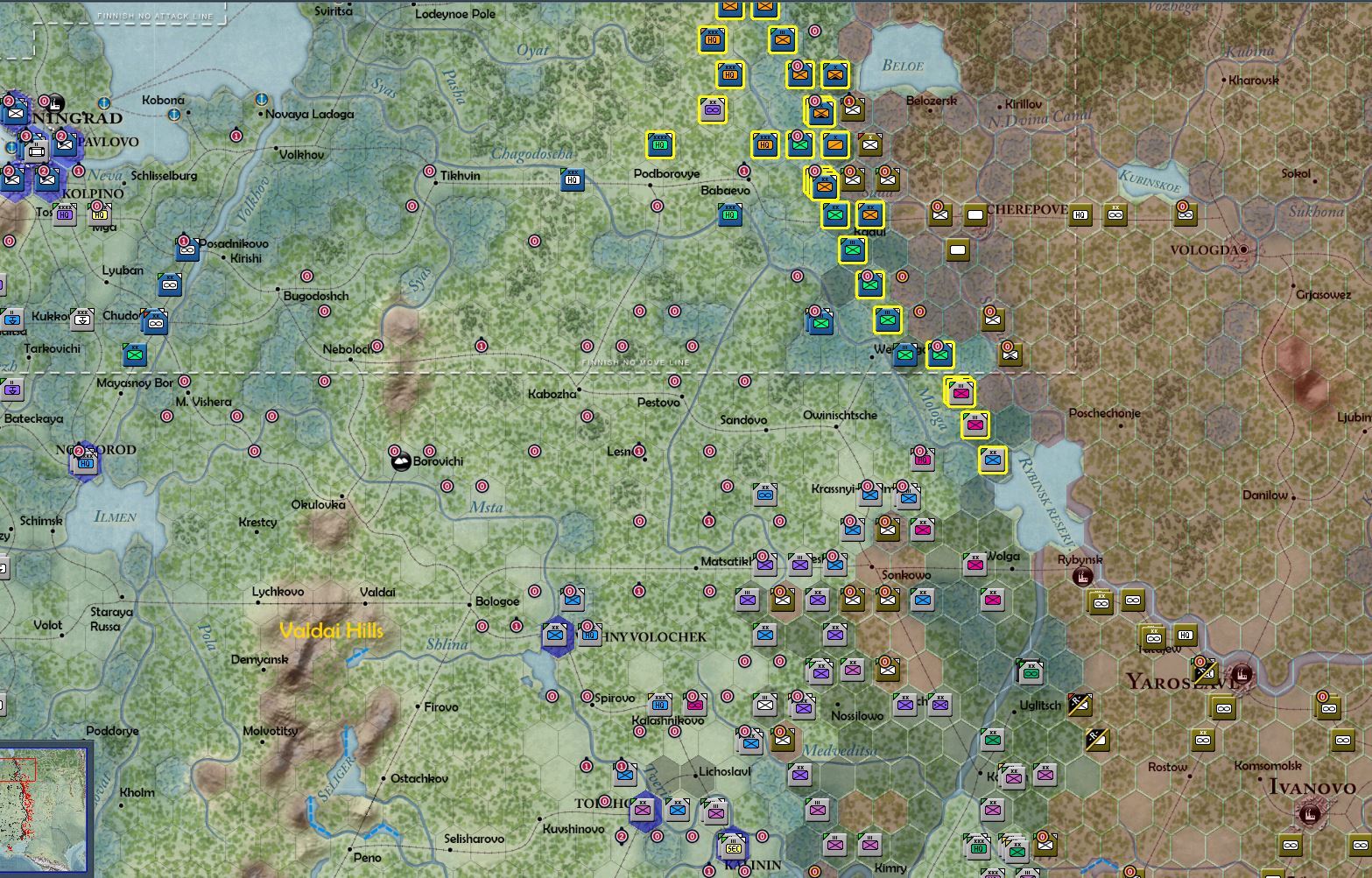
Task: Click the Schlisselburg label
Action: pyautogui.click(x=164, y=175)
